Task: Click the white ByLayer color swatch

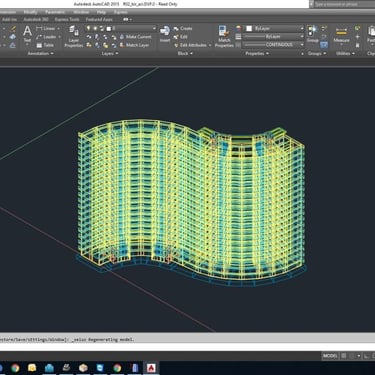Action: click(249, 29)
